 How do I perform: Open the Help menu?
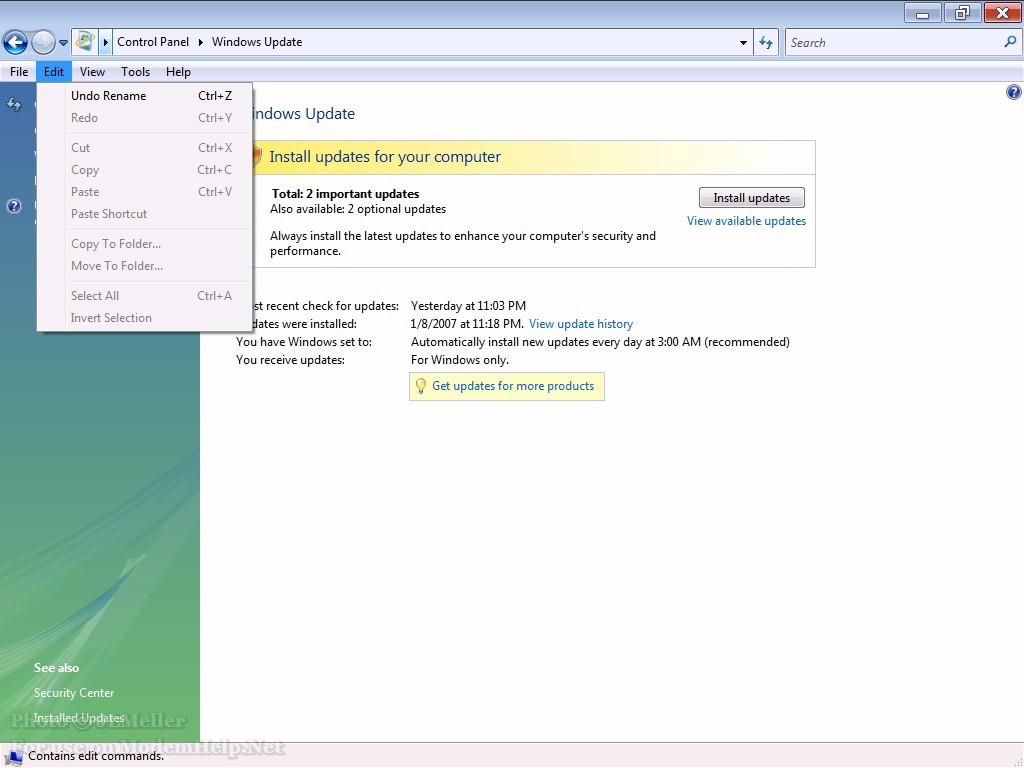(x=178, y=72)
